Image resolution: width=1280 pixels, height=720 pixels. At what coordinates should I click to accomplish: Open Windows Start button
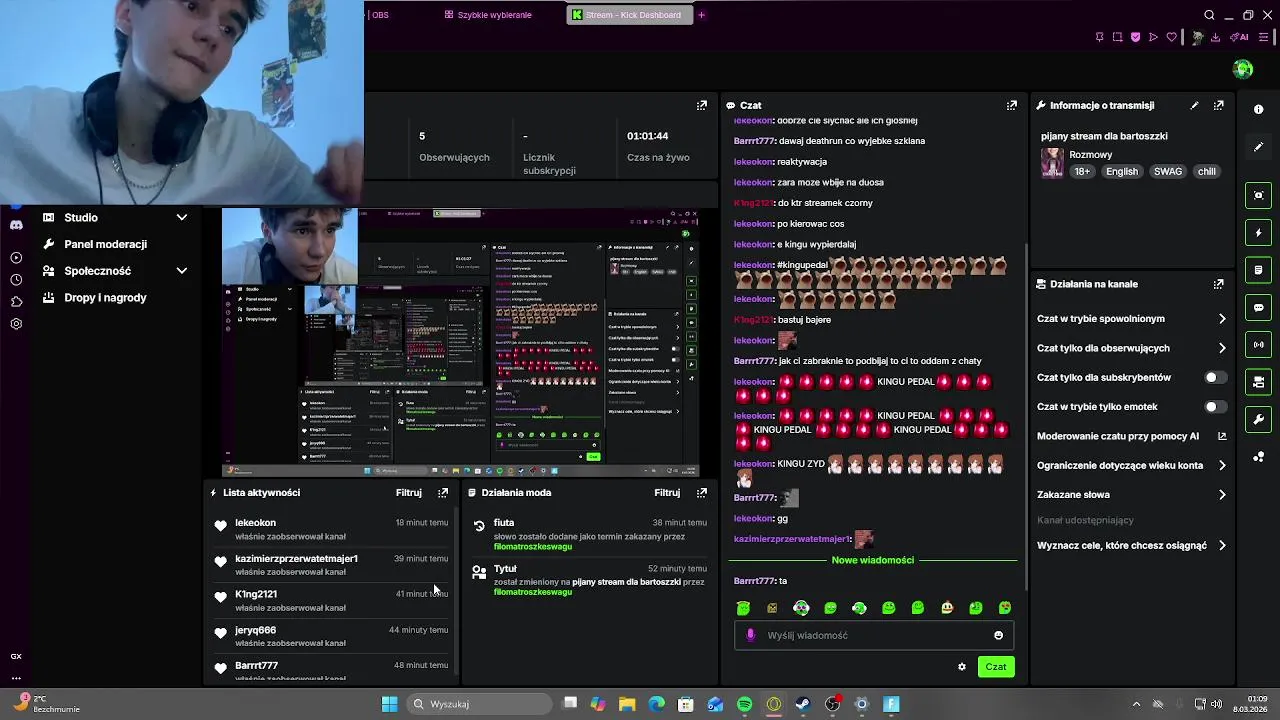click(x=389, y=704)
